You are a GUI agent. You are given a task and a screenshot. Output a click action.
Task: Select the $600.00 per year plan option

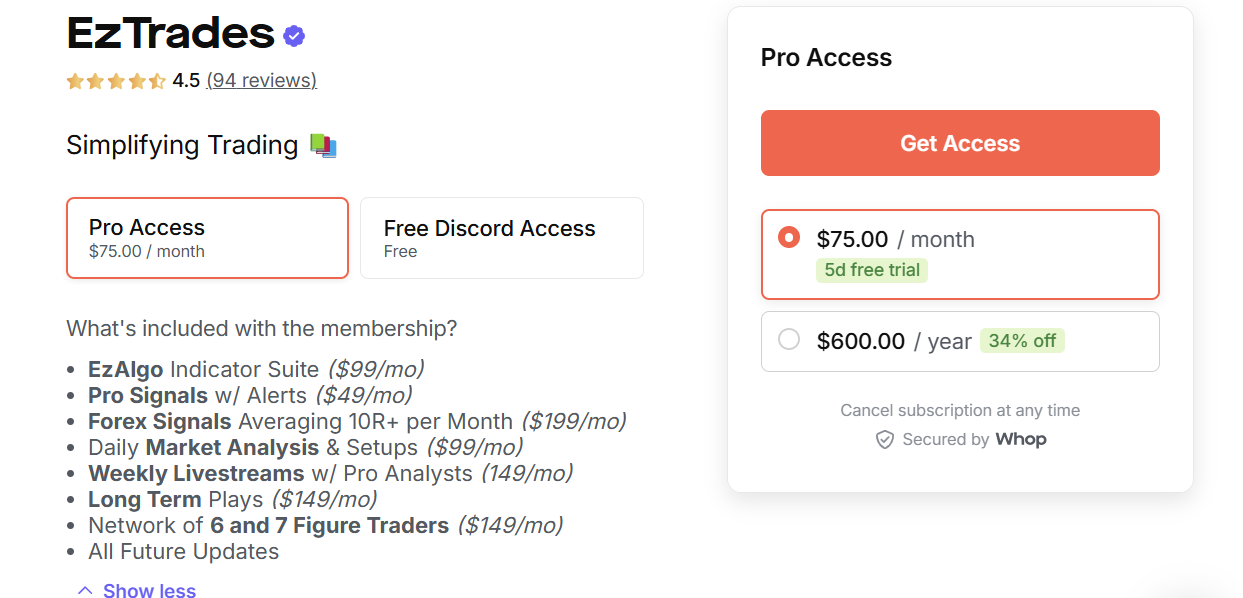click(x=788, y=341)
